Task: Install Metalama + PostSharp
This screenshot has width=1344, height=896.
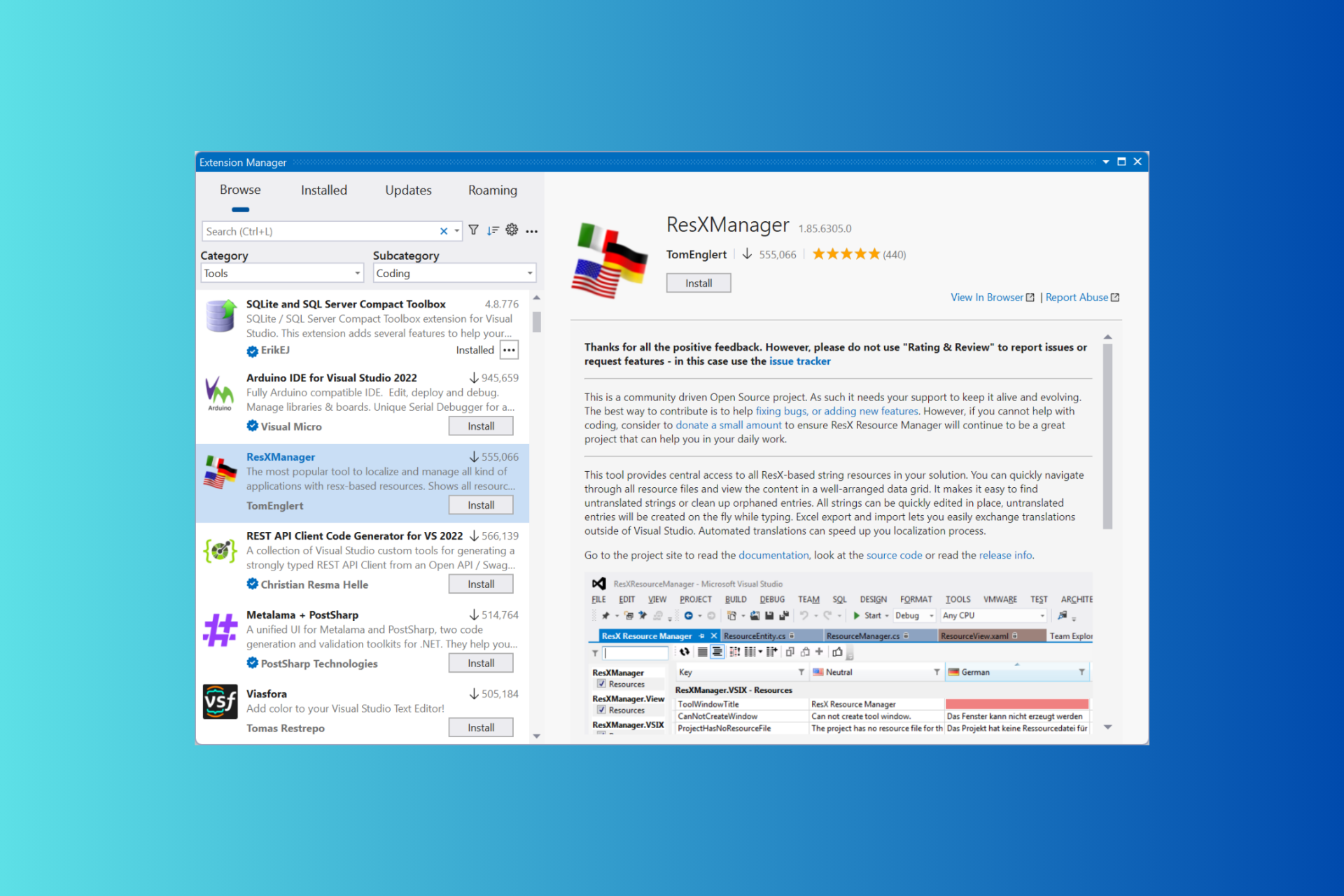Action: point(481,663)
